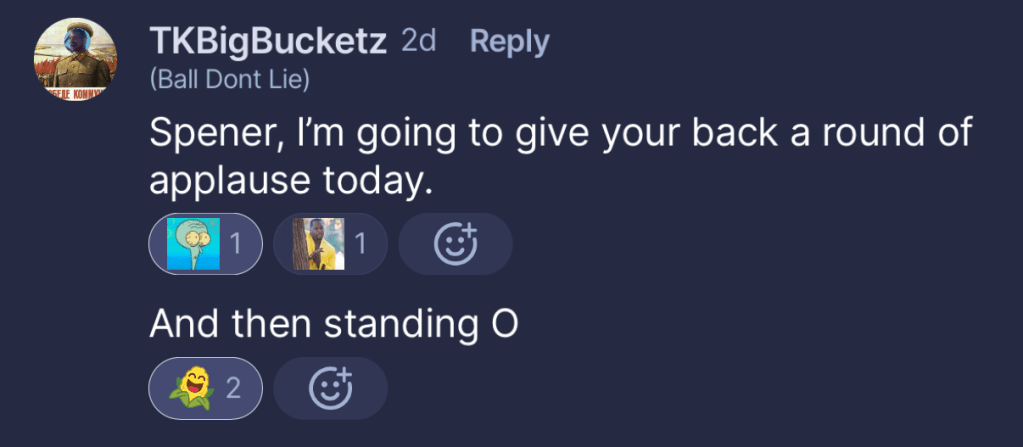Image resolution: width=1023 pixels, height=447 pixels.
Task: Click TKBigBucketz's profile avatar
Action: (x=73, y=59)
